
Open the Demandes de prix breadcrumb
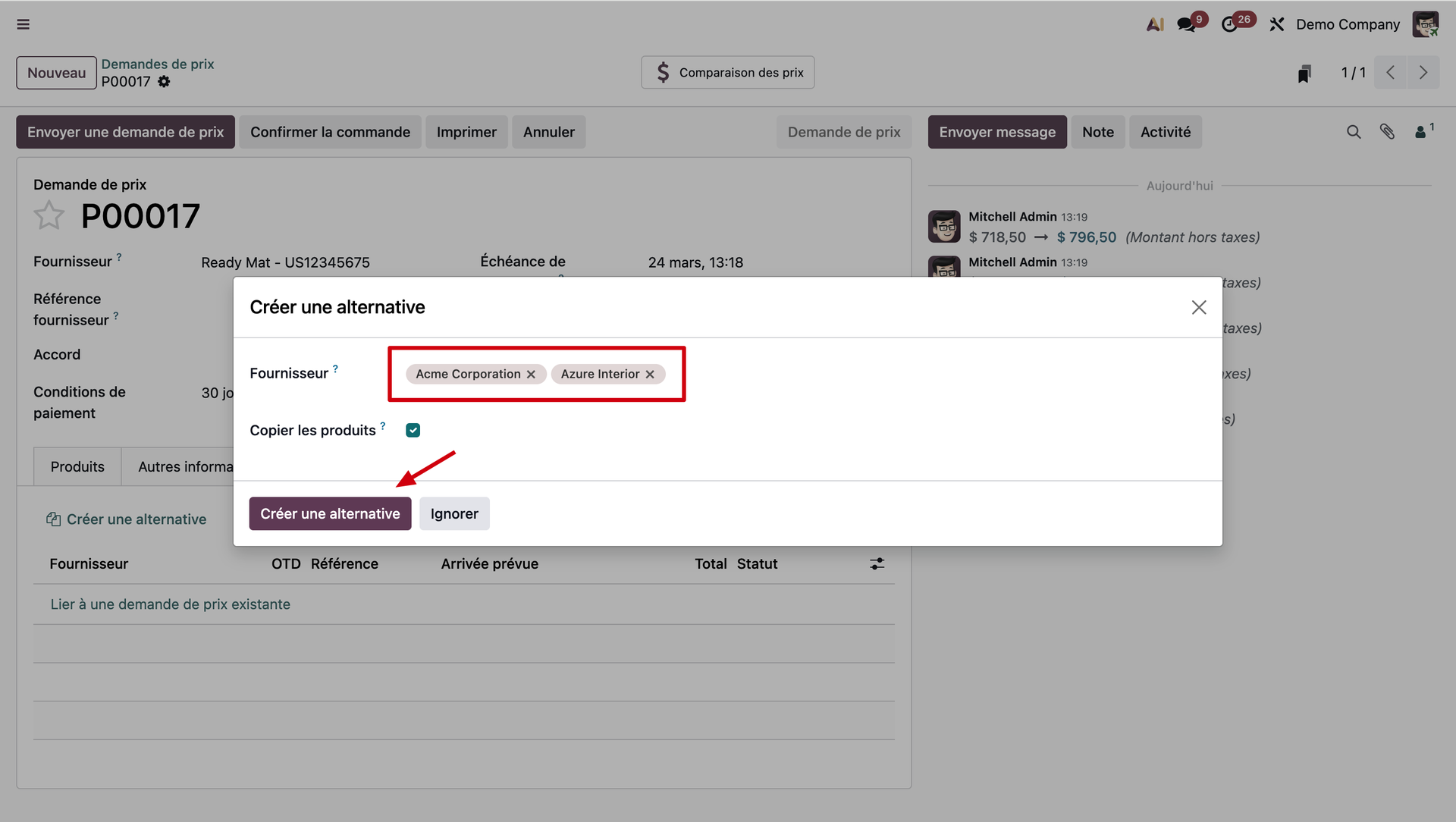pos(158,64)
